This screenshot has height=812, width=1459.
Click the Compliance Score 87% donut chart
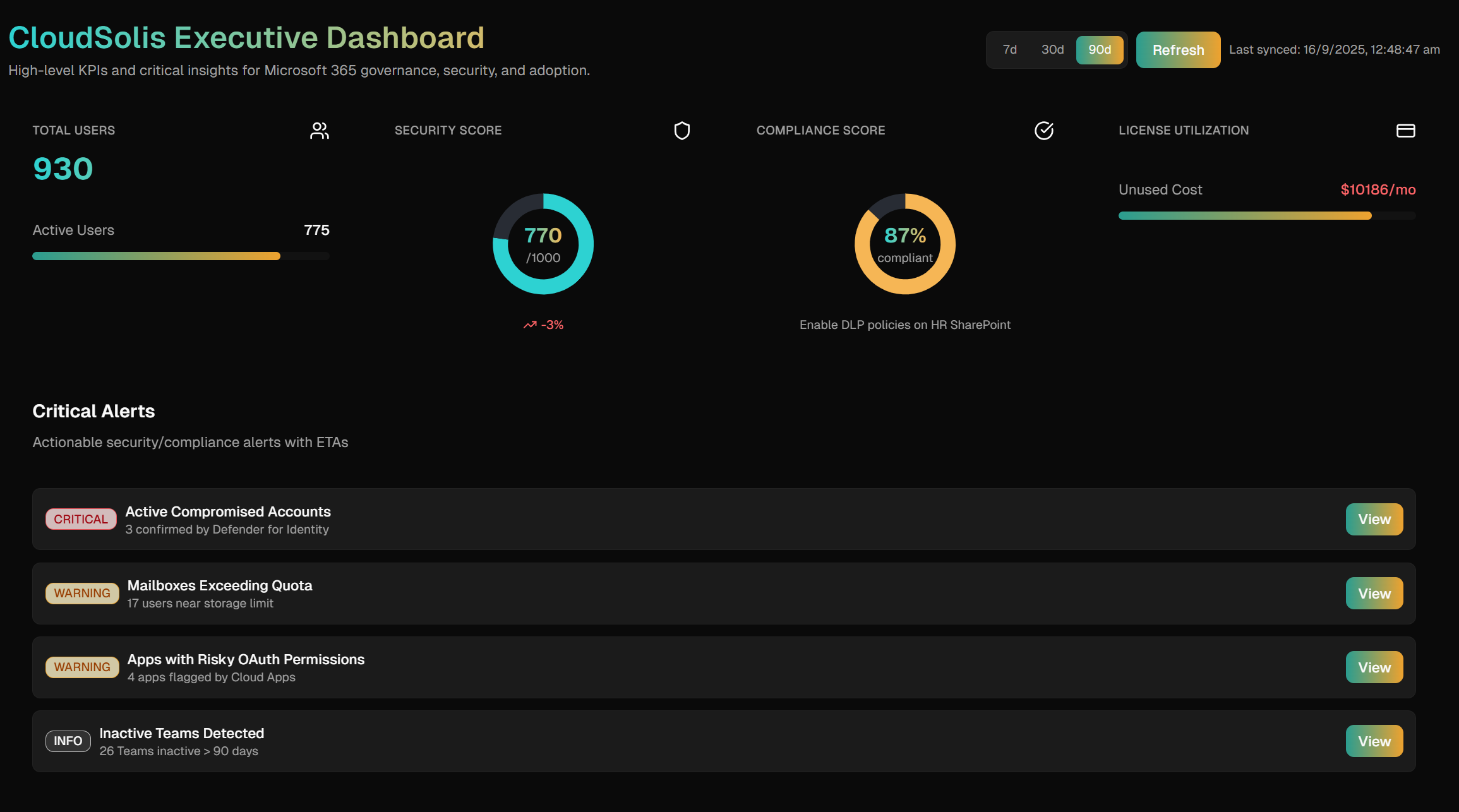904,244
